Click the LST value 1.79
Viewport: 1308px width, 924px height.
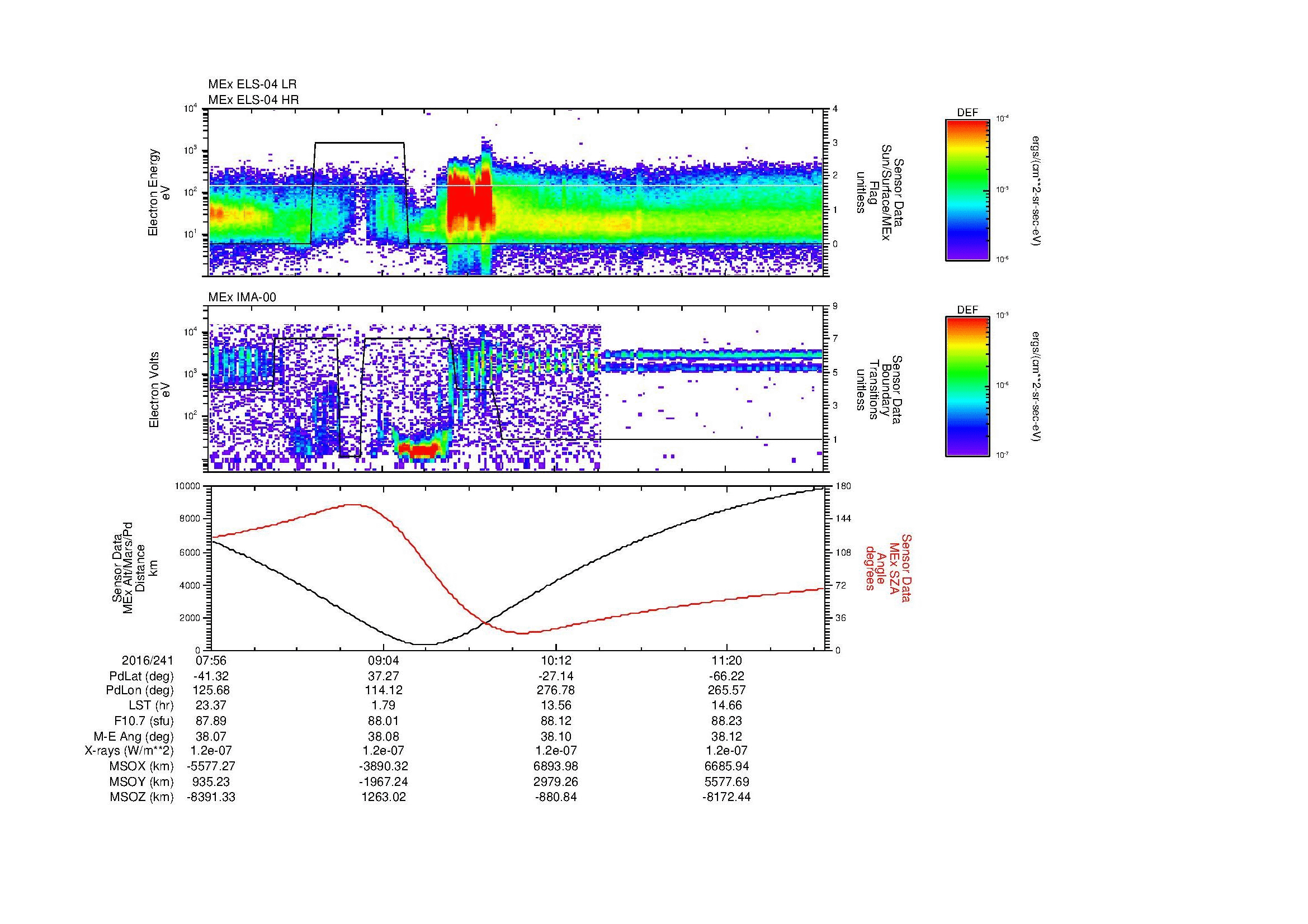tap(384, 706)
